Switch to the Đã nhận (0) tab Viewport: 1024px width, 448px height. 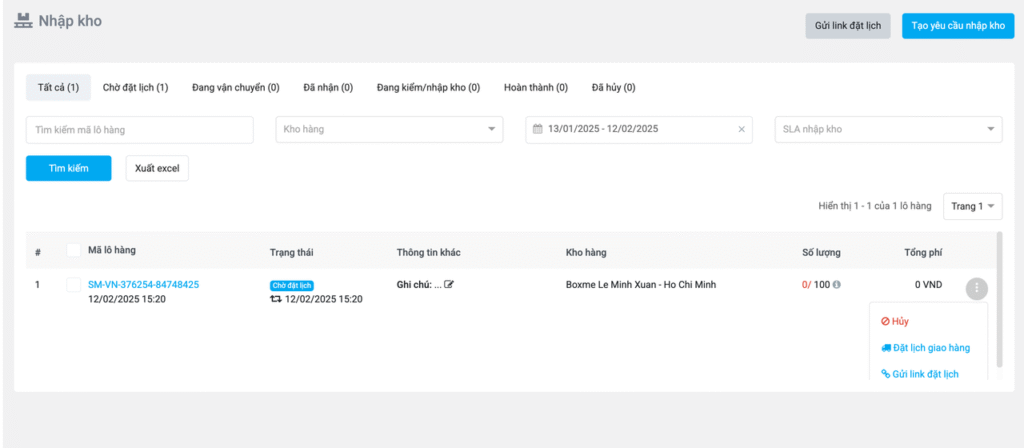point(328,88)
